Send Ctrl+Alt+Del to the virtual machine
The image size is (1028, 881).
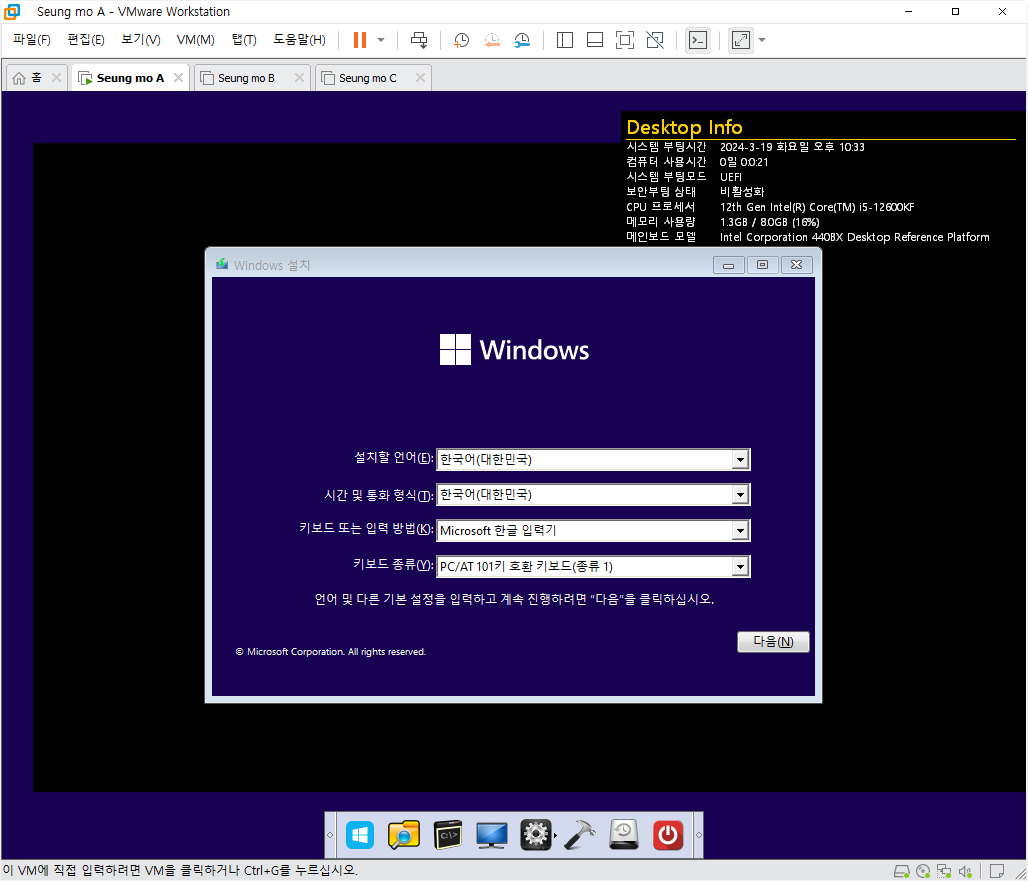pyautogui.click(x=419, y=40)
